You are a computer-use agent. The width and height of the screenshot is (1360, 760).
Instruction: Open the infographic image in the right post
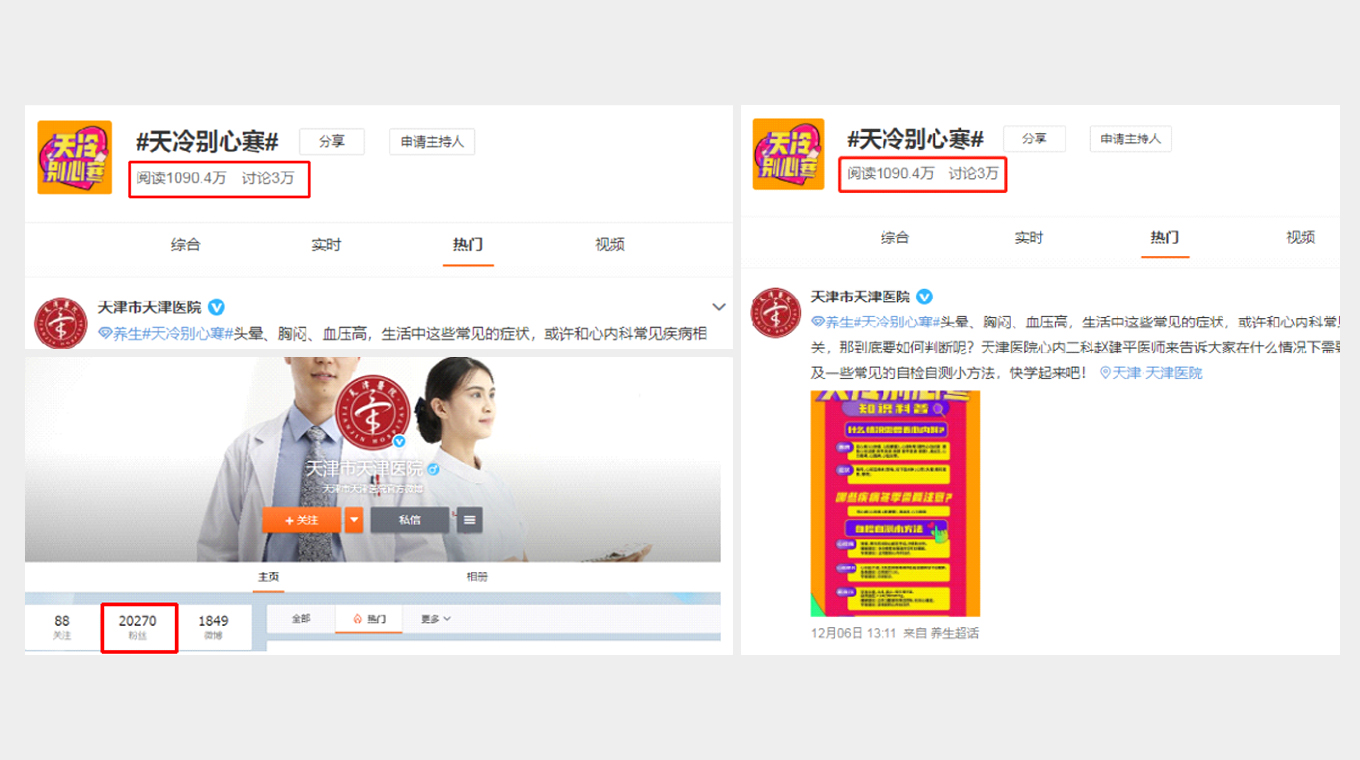point(895,503)
